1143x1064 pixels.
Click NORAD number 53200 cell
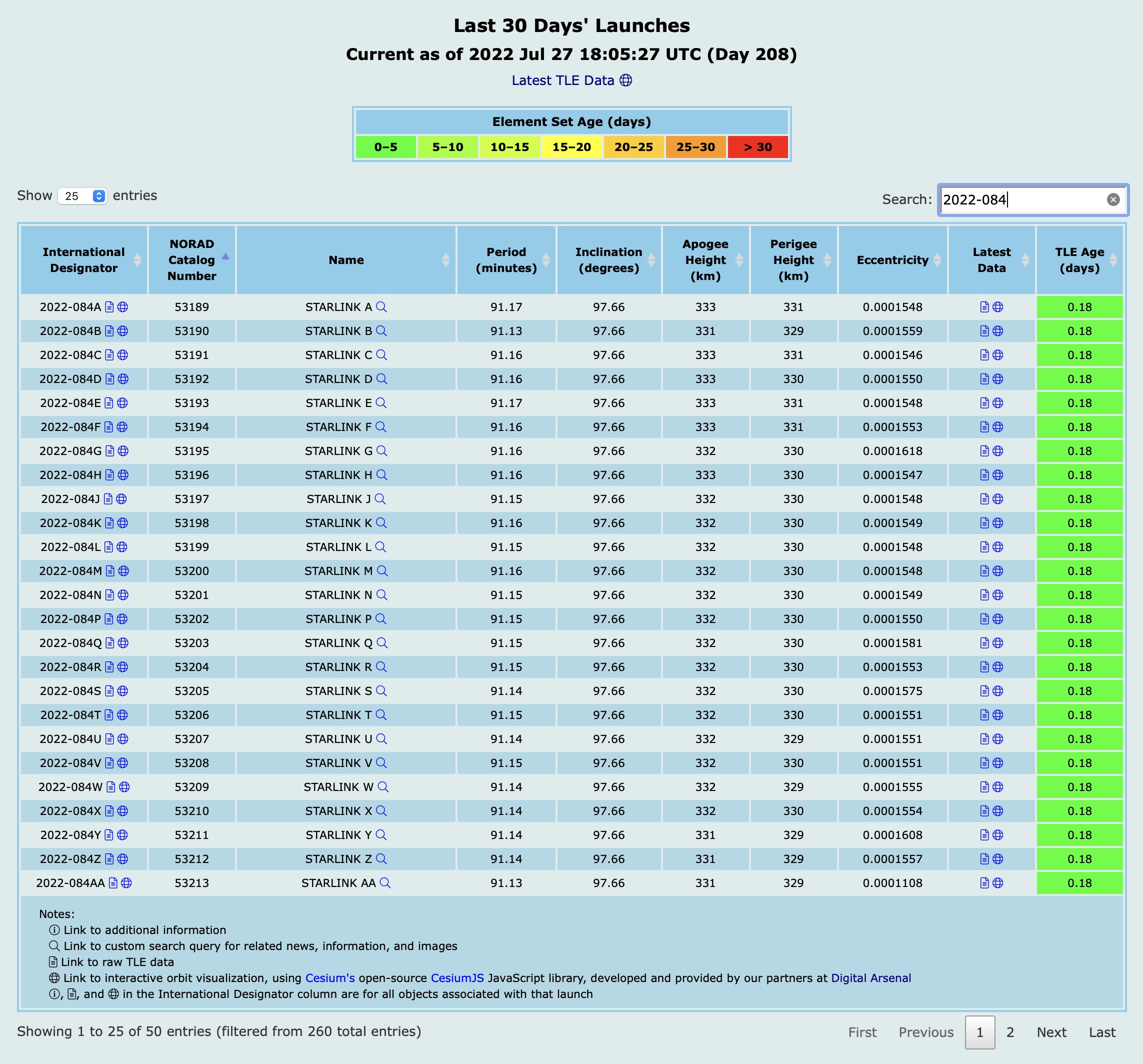pyautogui.click(x=192, y=571)
